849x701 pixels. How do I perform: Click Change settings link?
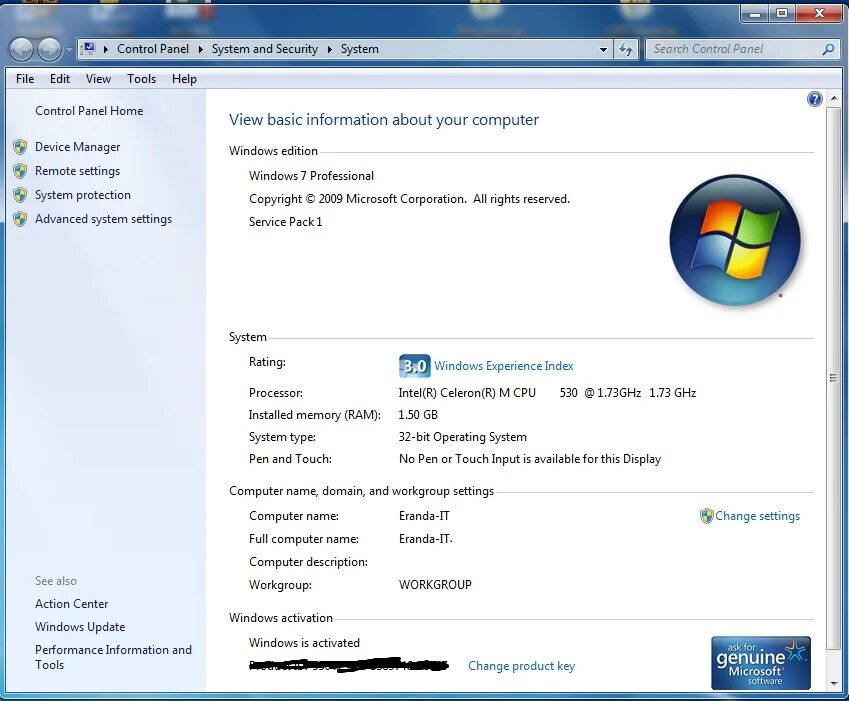757,516
